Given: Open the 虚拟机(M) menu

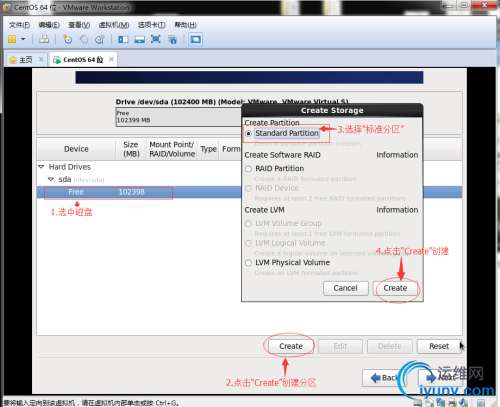Looking at the screenshot, I should [114, 25].
